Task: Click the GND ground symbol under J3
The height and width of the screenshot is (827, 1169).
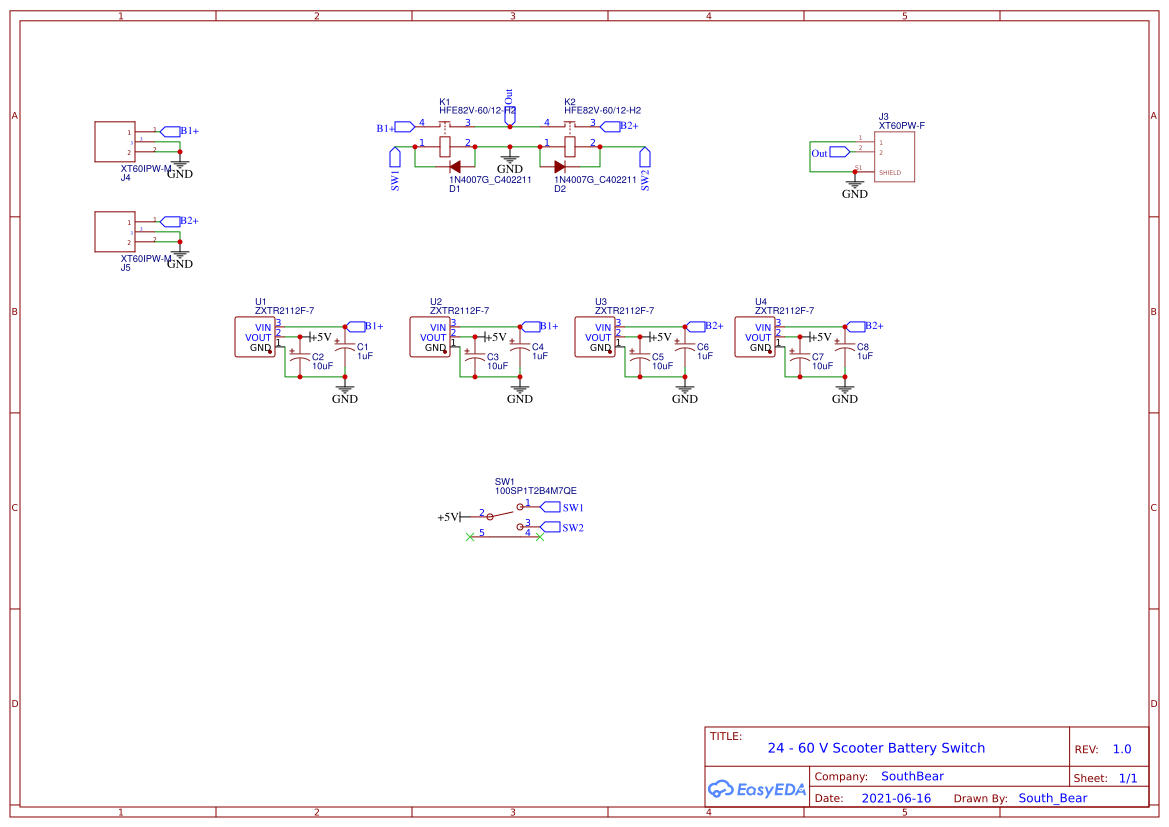Action: pyautogui.click(x=855, y=184)
